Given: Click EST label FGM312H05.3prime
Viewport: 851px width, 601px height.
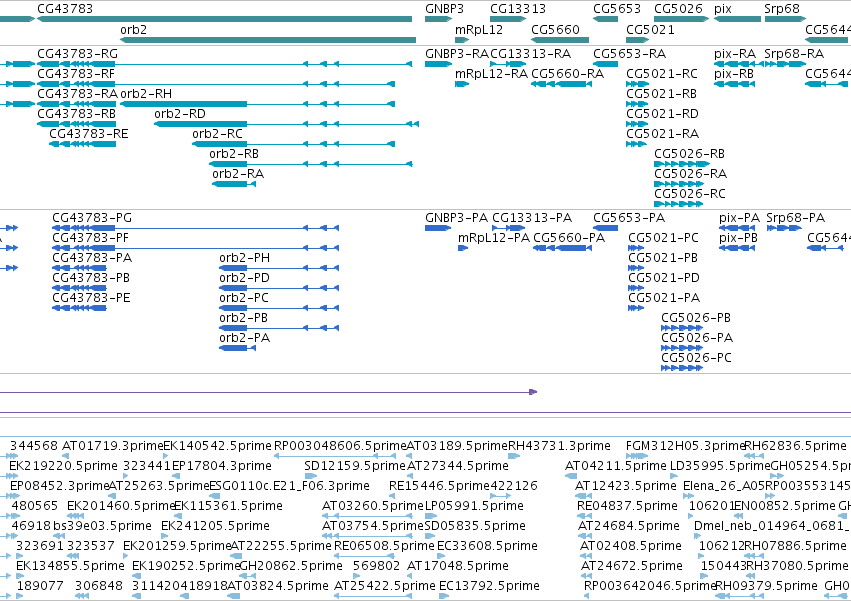Looking at the screenshot, I should pos(685,446).
